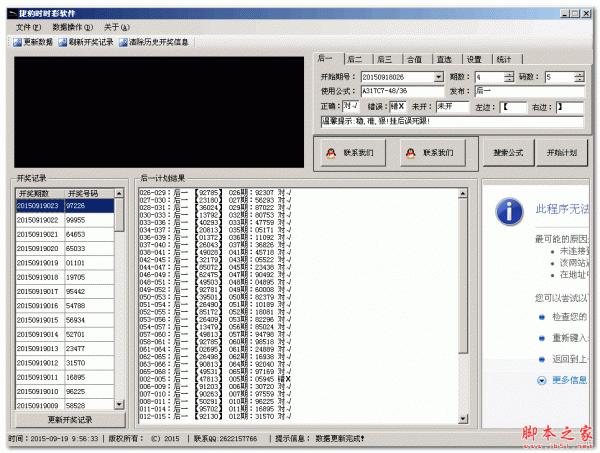
Task: Select lottery row 20150919016
Action: pos(65,306)
